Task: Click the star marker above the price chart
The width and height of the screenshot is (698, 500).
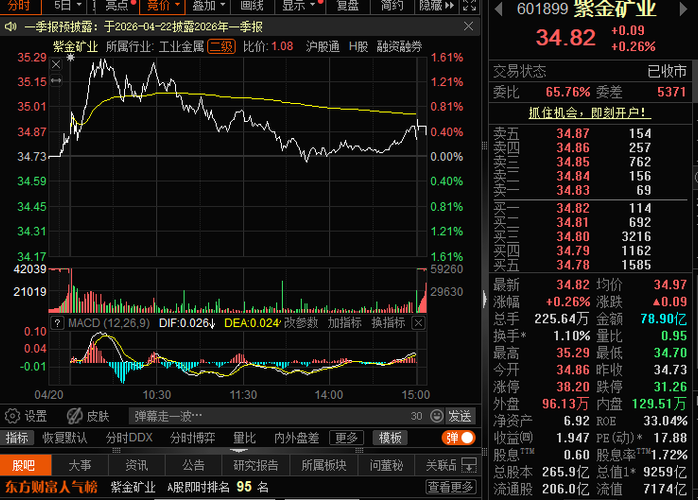Action: (70, 57)
